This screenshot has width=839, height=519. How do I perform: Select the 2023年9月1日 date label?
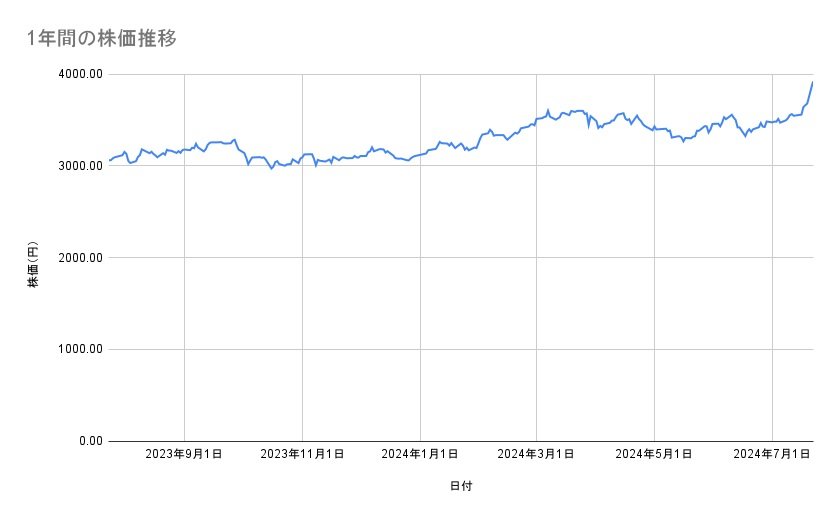(x=184, y=455)
